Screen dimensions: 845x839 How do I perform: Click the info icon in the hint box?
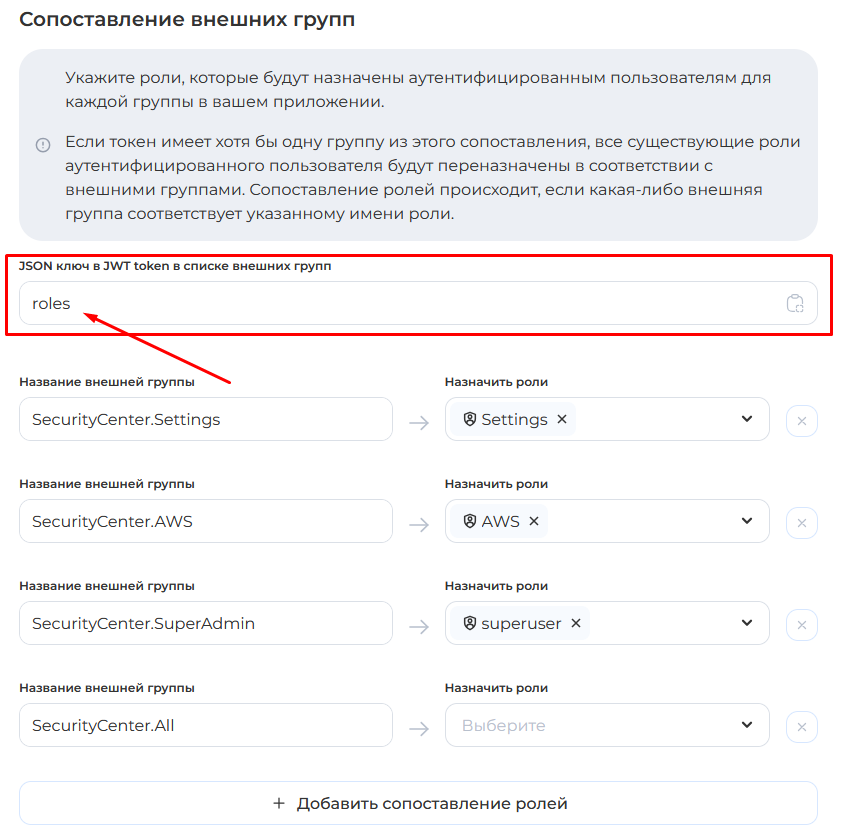(x=43, y=145)
